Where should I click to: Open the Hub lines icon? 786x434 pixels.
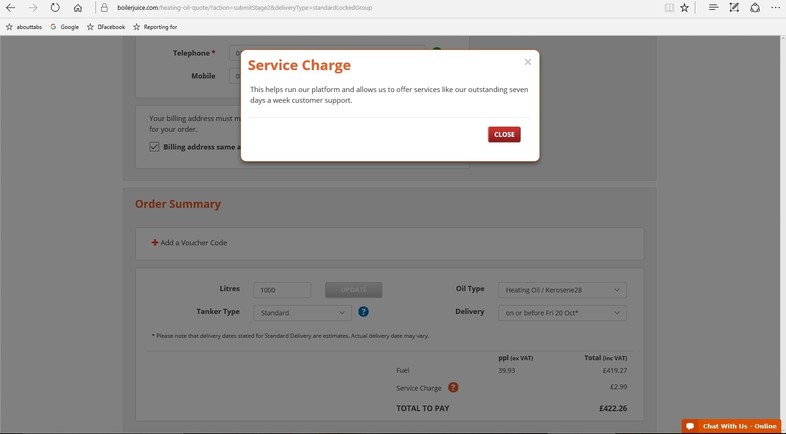(714, 8)
